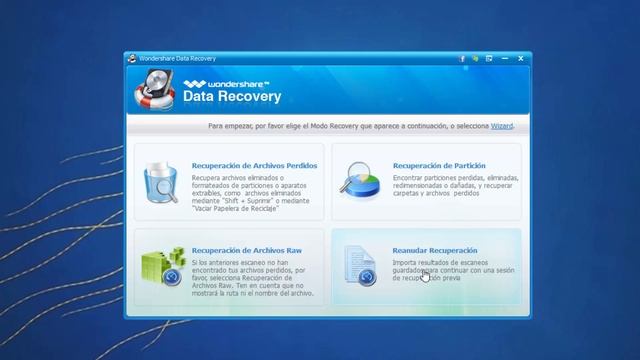
Task: Open the menu icon left of minimize
Action: [489, 59]
